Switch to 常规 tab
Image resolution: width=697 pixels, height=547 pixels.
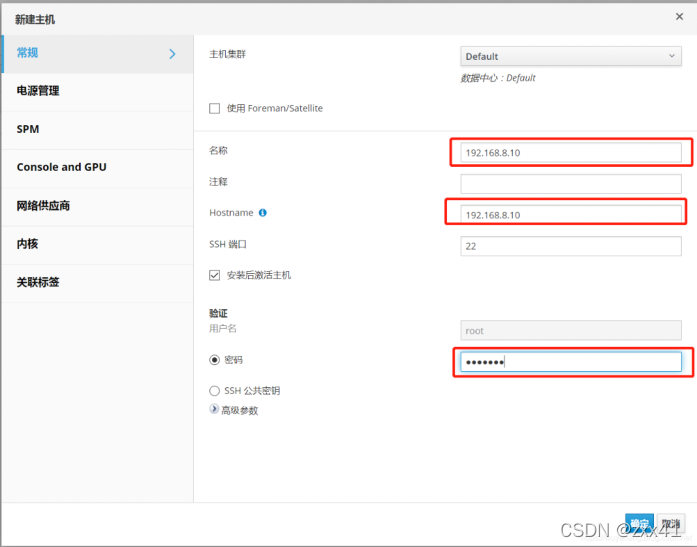98,54
